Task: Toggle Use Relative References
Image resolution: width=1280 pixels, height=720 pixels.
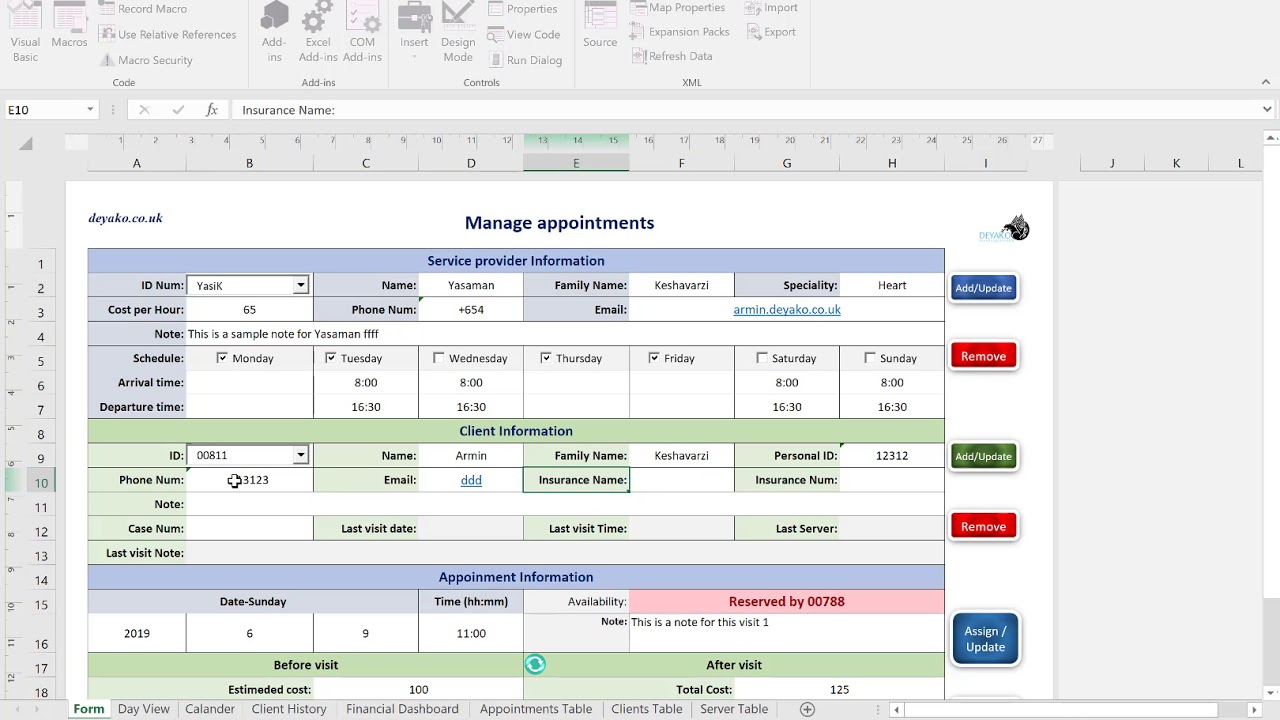Action: click(168, 34)
